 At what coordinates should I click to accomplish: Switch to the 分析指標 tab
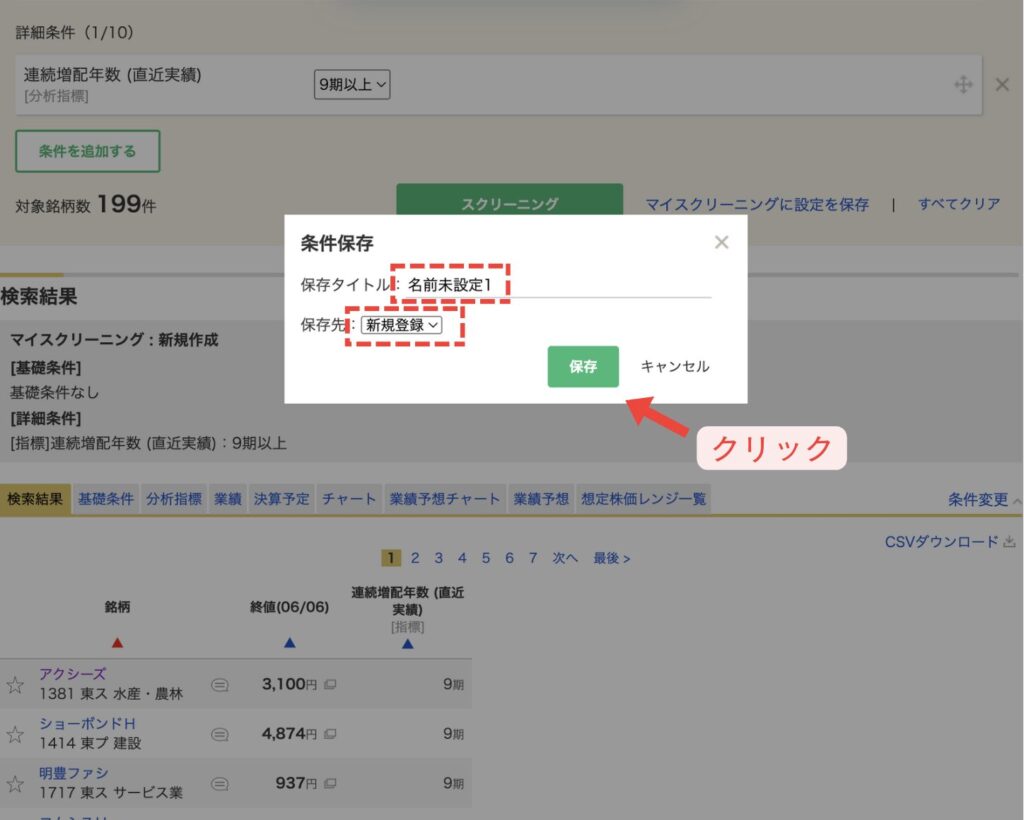click(174, 499)
